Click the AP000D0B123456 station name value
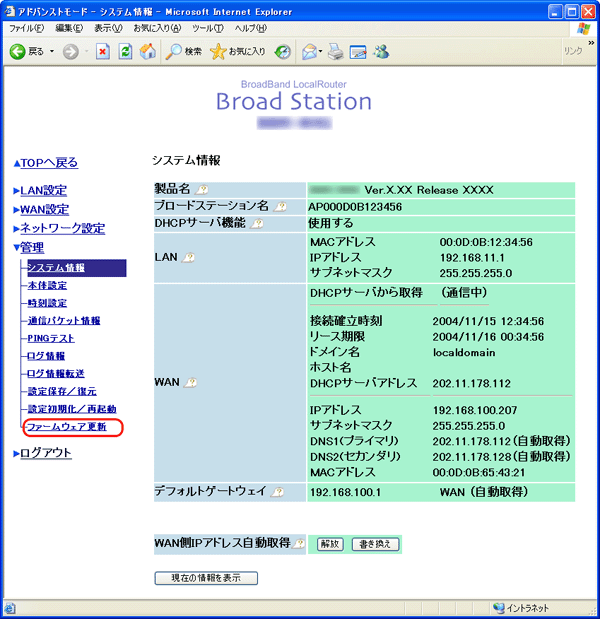Screen dimensions: 600x619 (355, 207)
